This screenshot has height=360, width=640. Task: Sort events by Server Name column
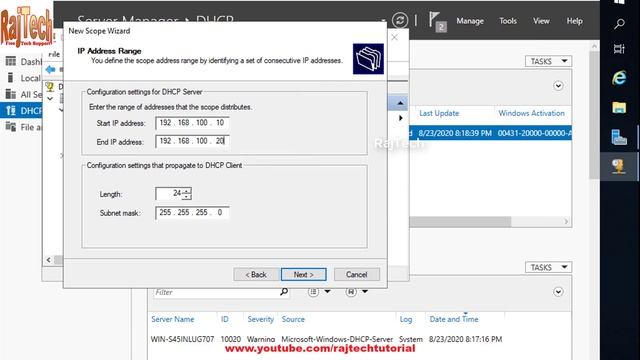point(173,319)
